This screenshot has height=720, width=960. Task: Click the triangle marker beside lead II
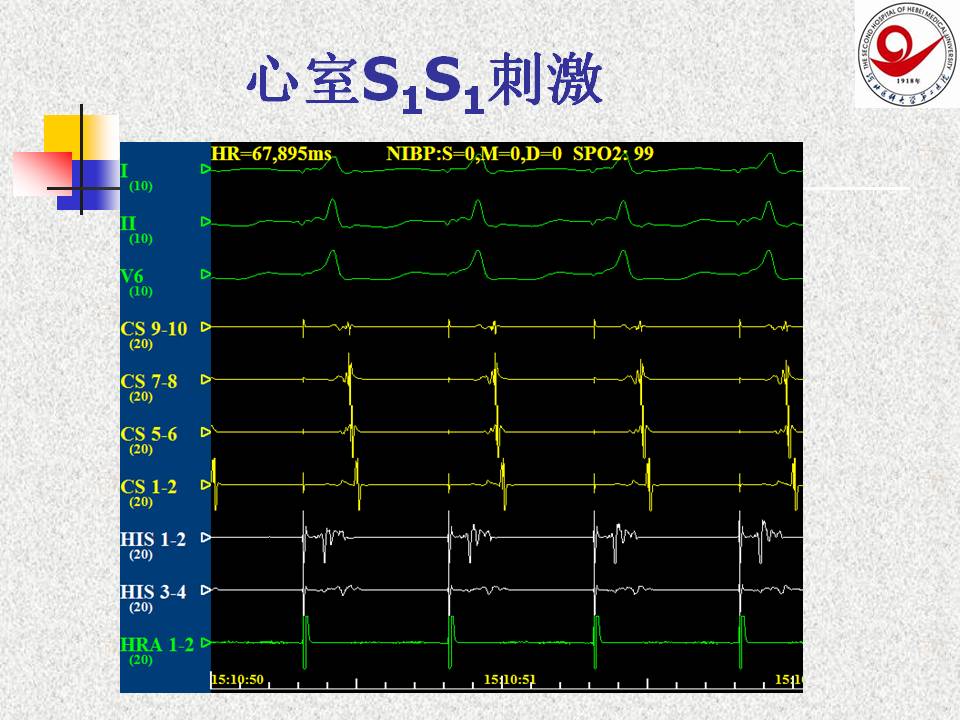click(206, 221)
